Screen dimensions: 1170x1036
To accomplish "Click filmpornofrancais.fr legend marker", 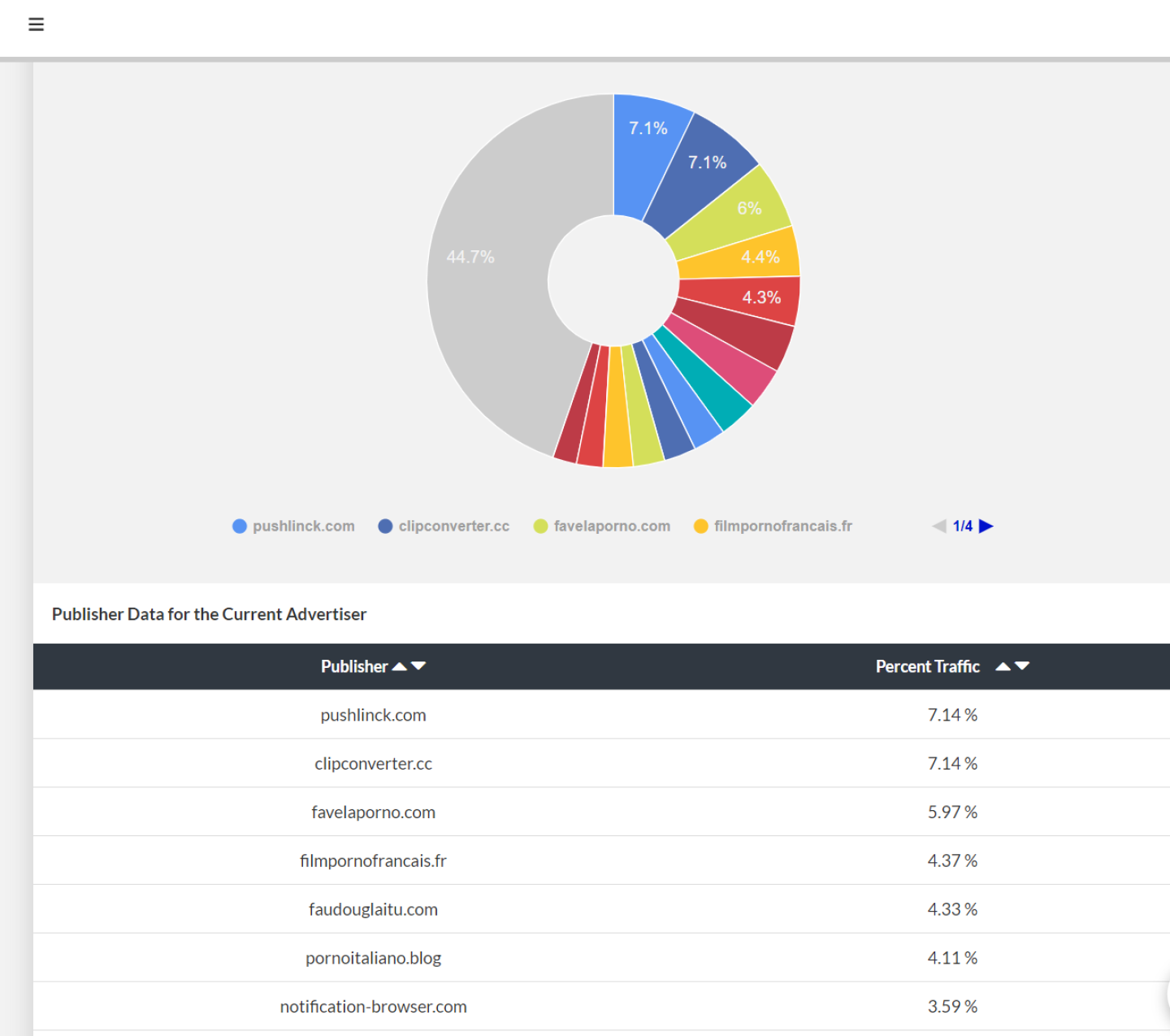I will coord(701,527).
